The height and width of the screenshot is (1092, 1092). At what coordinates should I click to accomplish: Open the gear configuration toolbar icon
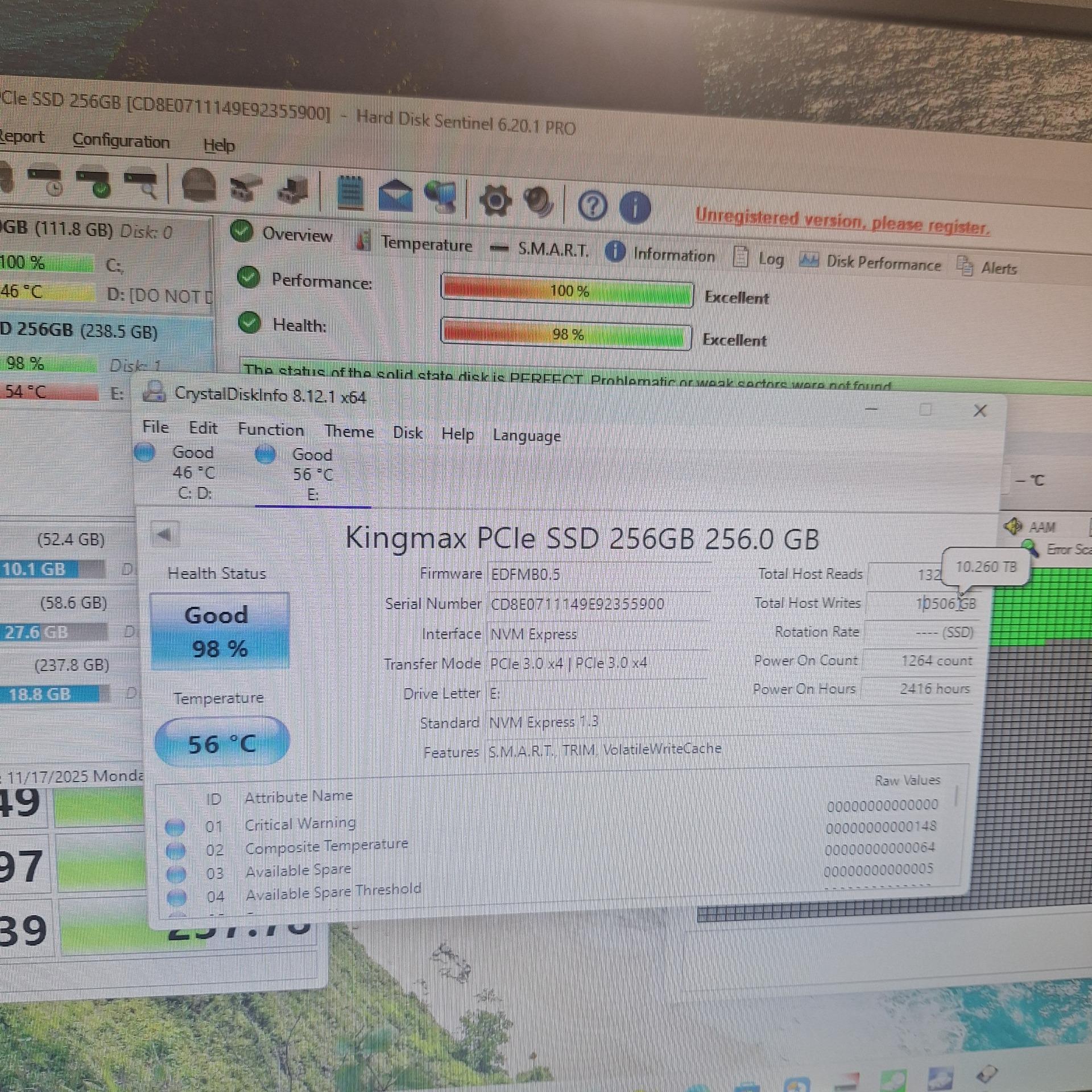click(x=495, y=200)
